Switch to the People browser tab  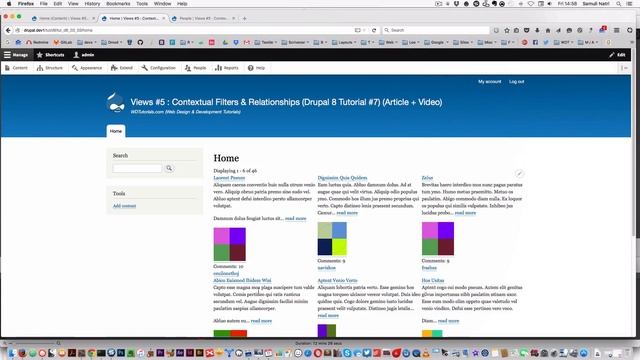click(203, 18)
